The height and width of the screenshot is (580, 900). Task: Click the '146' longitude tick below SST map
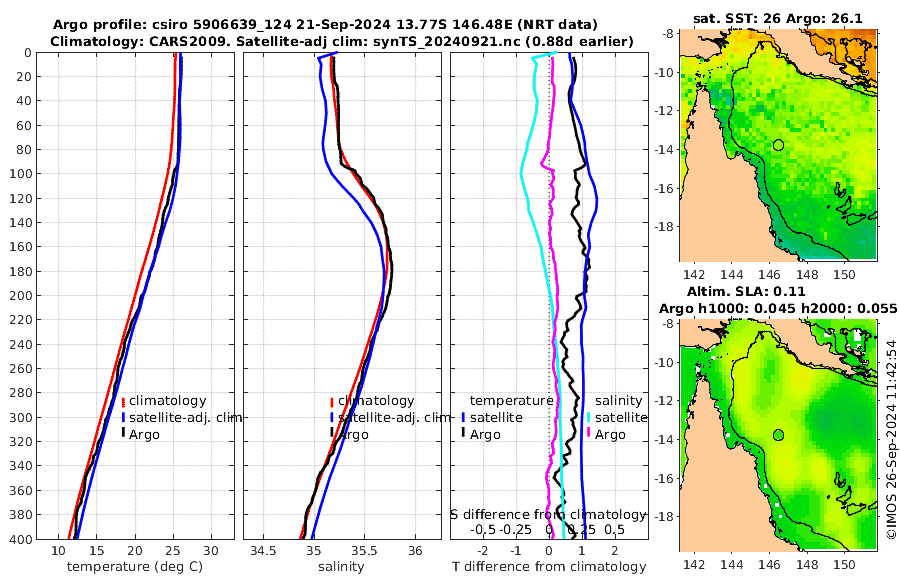tap(769, 274)
